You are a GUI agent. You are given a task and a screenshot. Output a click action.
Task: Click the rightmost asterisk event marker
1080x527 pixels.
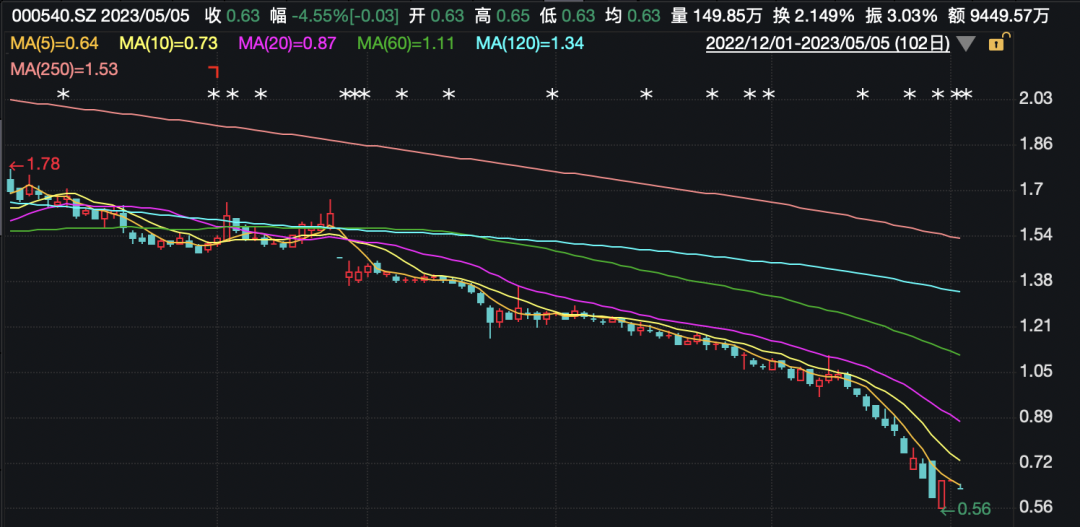(x=967, y=95)
